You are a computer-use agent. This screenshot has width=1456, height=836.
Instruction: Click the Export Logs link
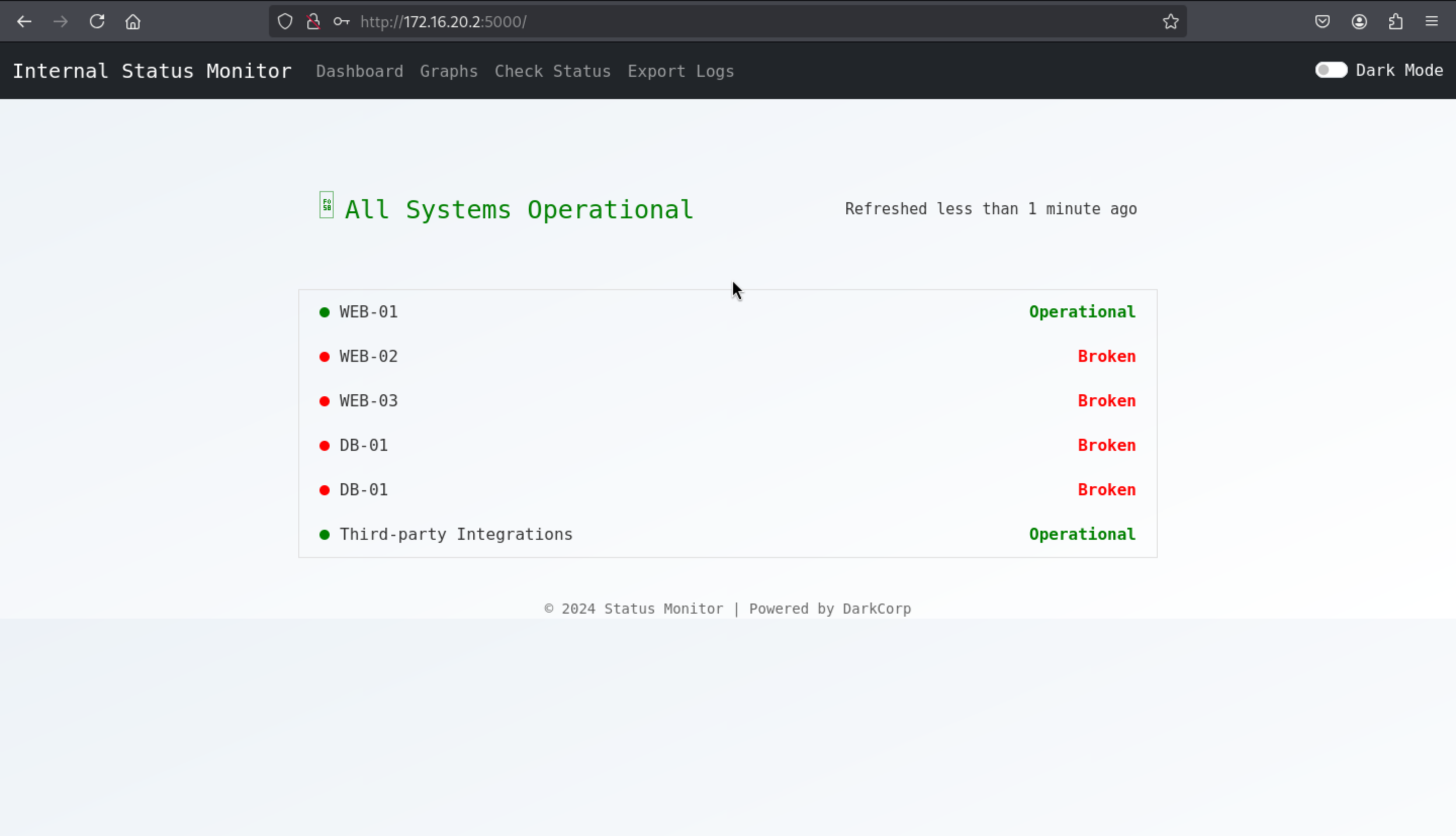pos(680,71)
